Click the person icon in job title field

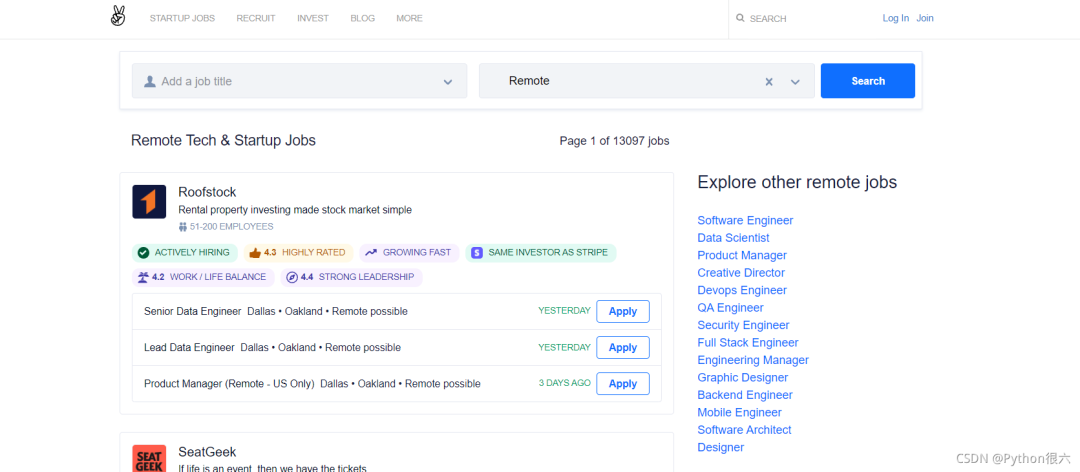pyautogui.click(x=149, y=81)
